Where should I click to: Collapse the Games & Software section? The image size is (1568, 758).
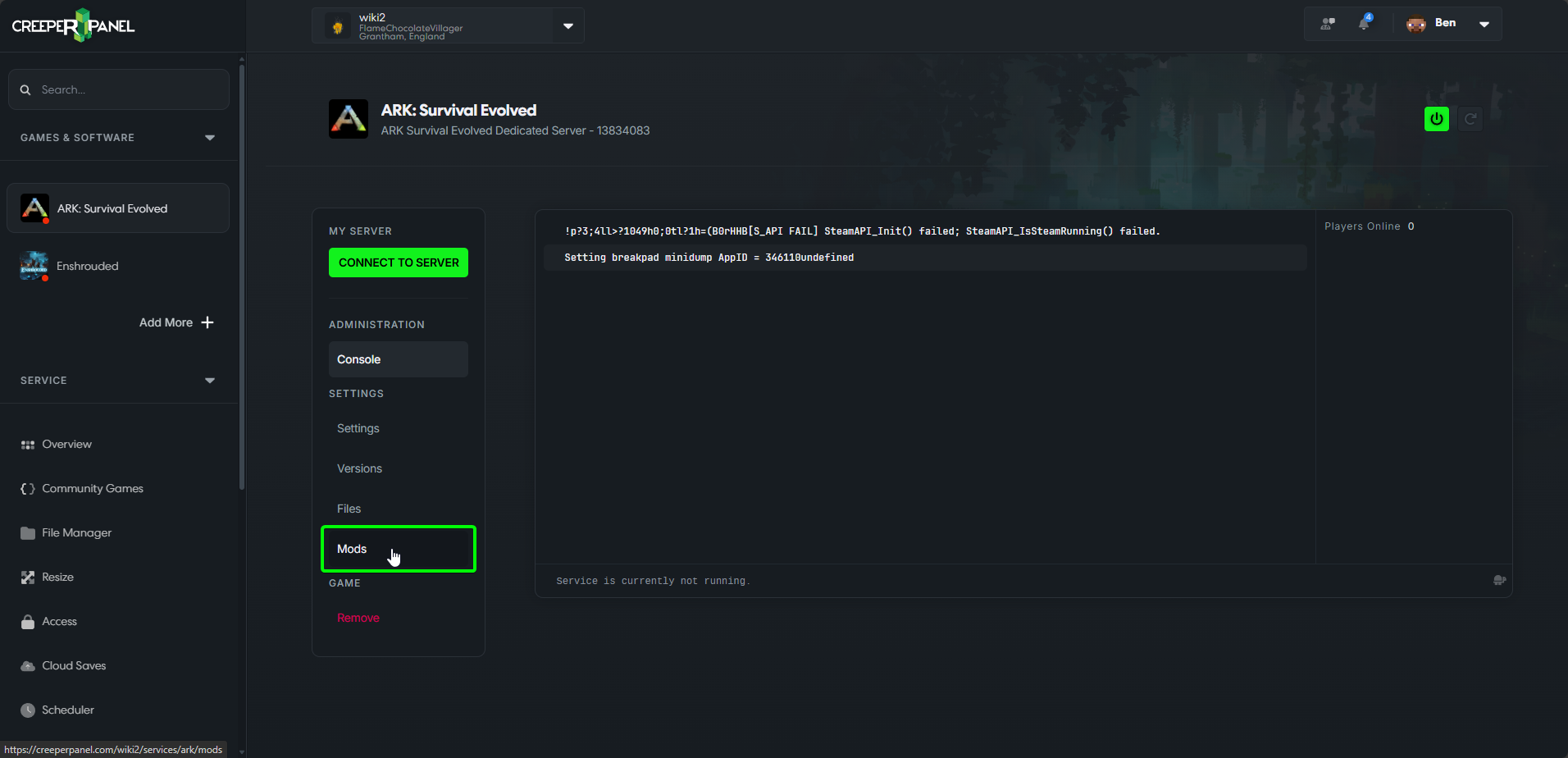click(x=210, y=138)
